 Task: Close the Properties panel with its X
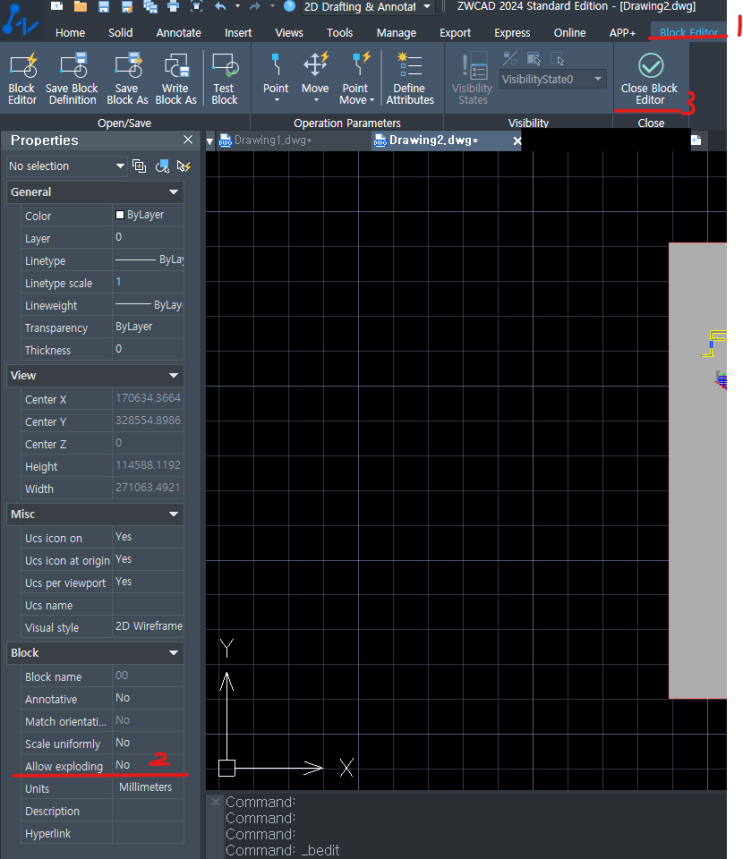188,140
